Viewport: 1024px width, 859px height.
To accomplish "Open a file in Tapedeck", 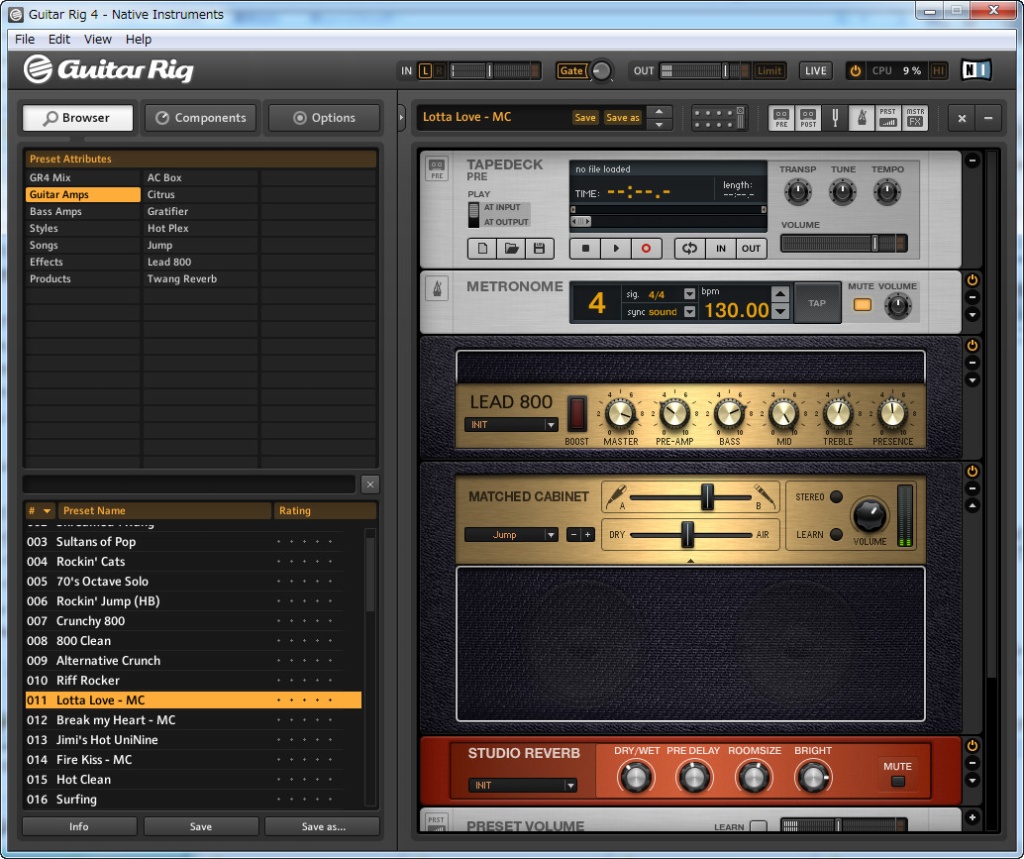I will (511, 248).
